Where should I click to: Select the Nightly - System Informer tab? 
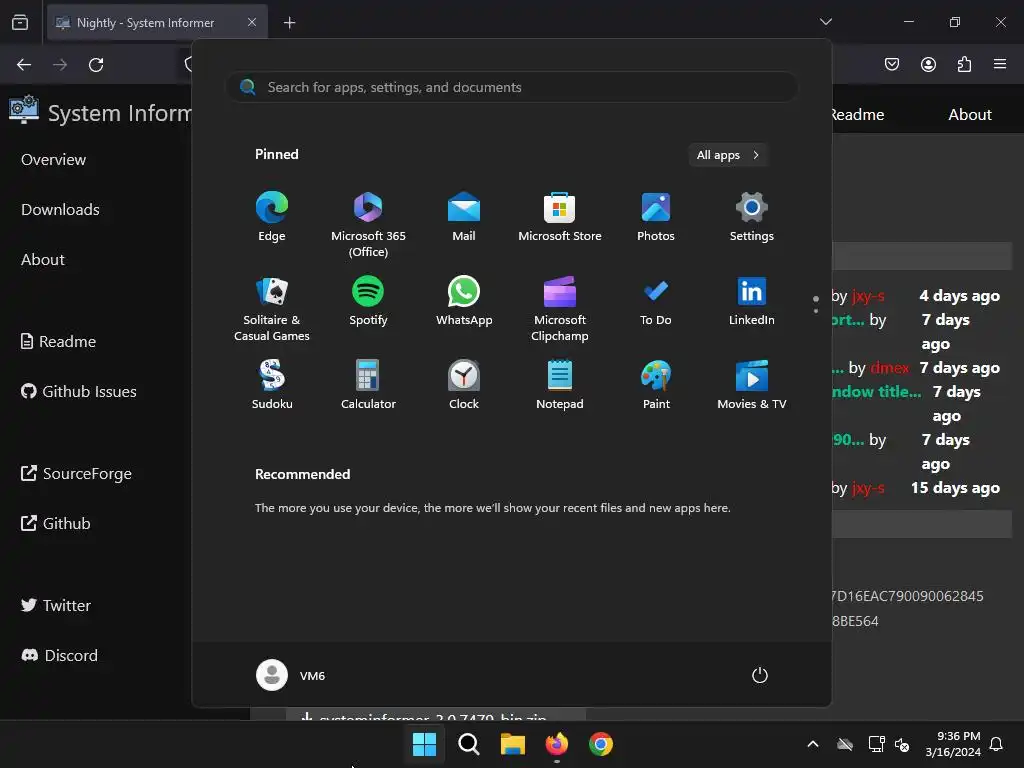click(x=157, y=23)
